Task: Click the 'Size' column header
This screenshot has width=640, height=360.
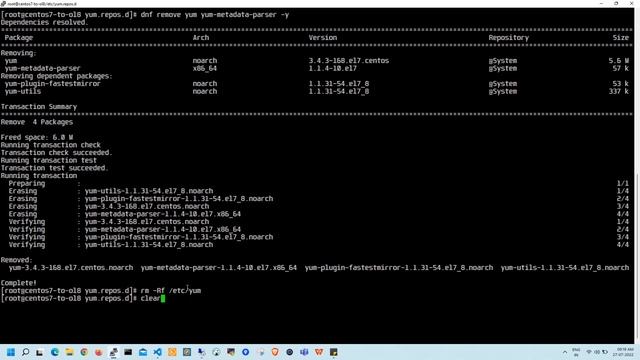Action: [x=621, y=38]
